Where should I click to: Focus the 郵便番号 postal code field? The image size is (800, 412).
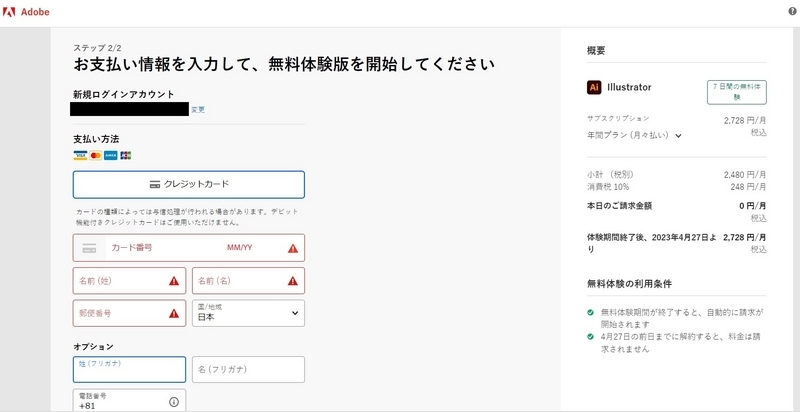[129, 314]
